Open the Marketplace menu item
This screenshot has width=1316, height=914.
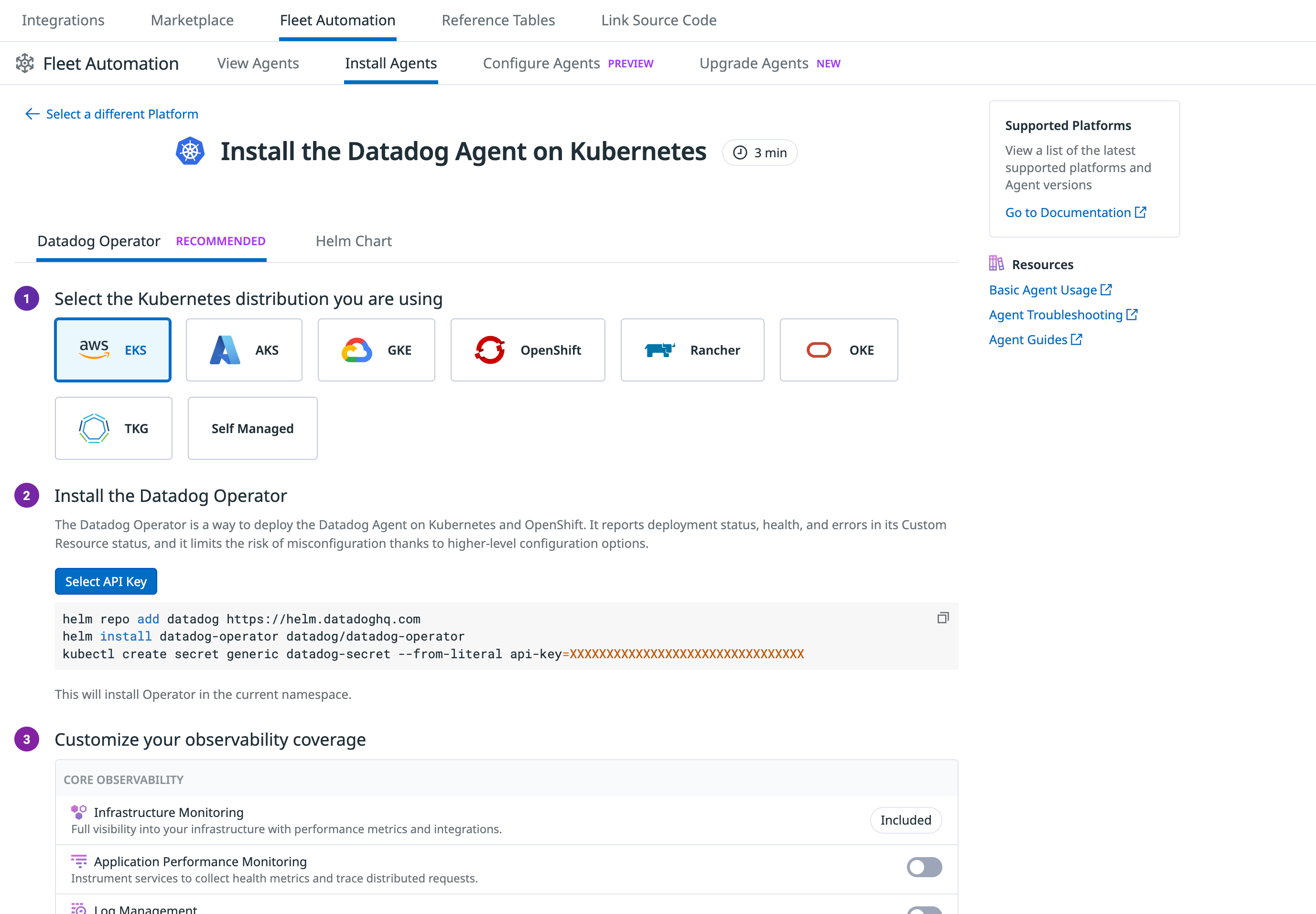tap(192, 20)
